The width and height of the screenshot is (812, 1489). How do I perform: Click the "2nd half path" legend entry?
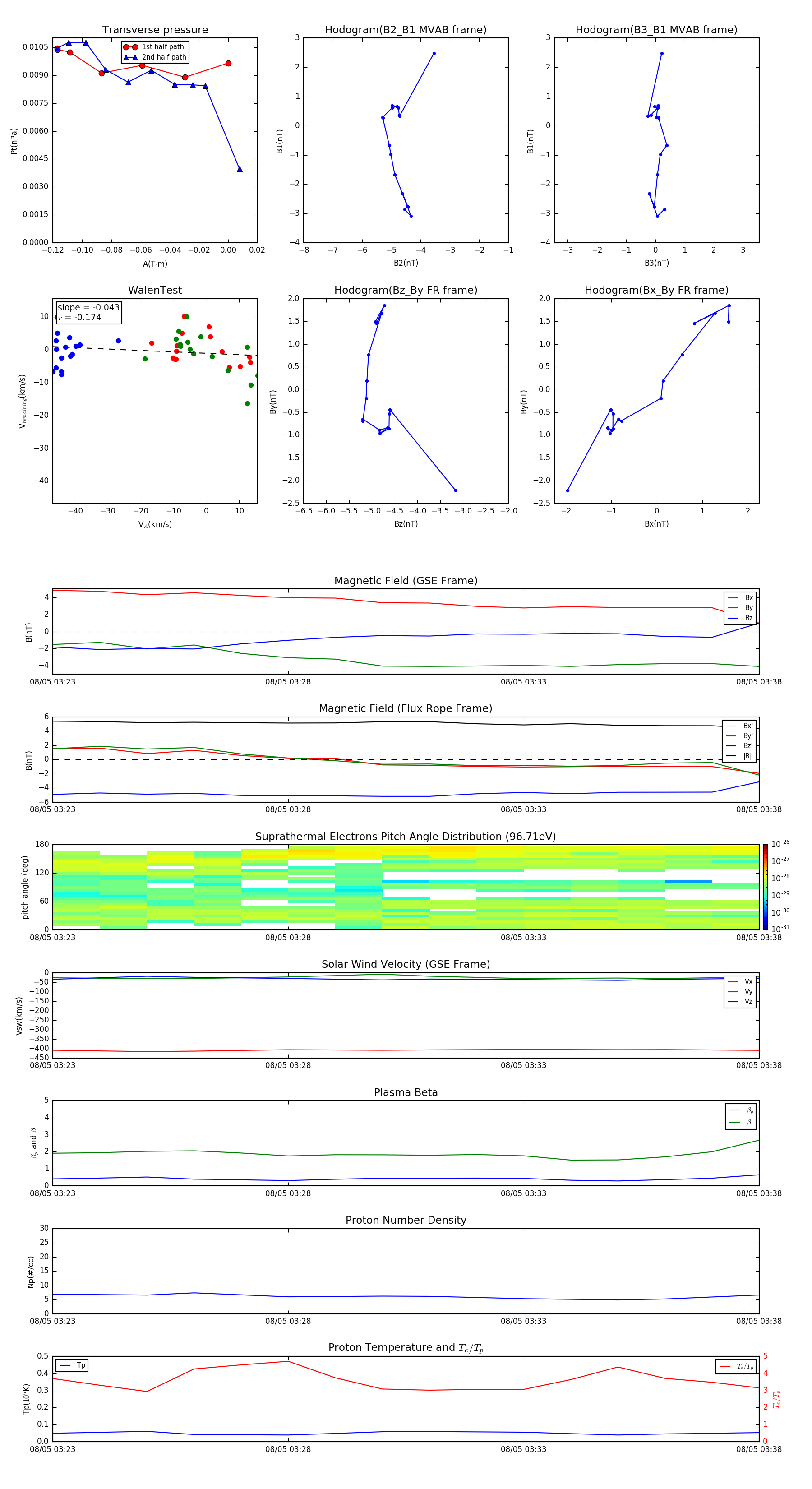pyautogui.click(x=155, y=57)
